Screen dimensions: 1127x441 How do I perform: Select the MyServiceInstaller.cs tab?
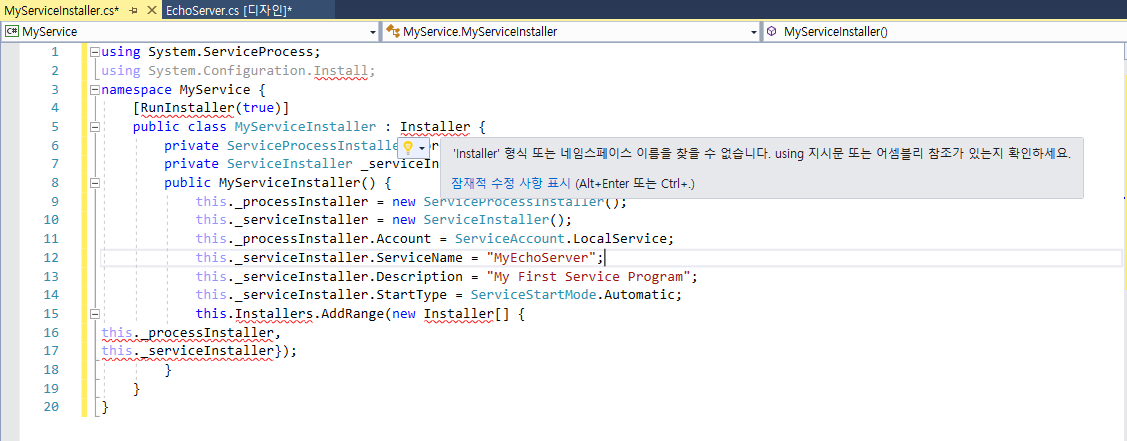click(60, 9)
